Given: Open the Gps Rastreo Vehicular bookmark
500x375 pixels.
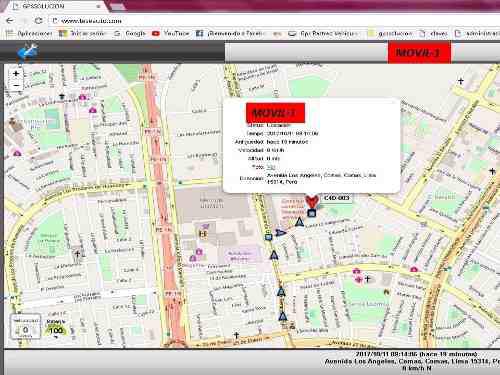Looking at the screenshot, I should coord(323,33).
